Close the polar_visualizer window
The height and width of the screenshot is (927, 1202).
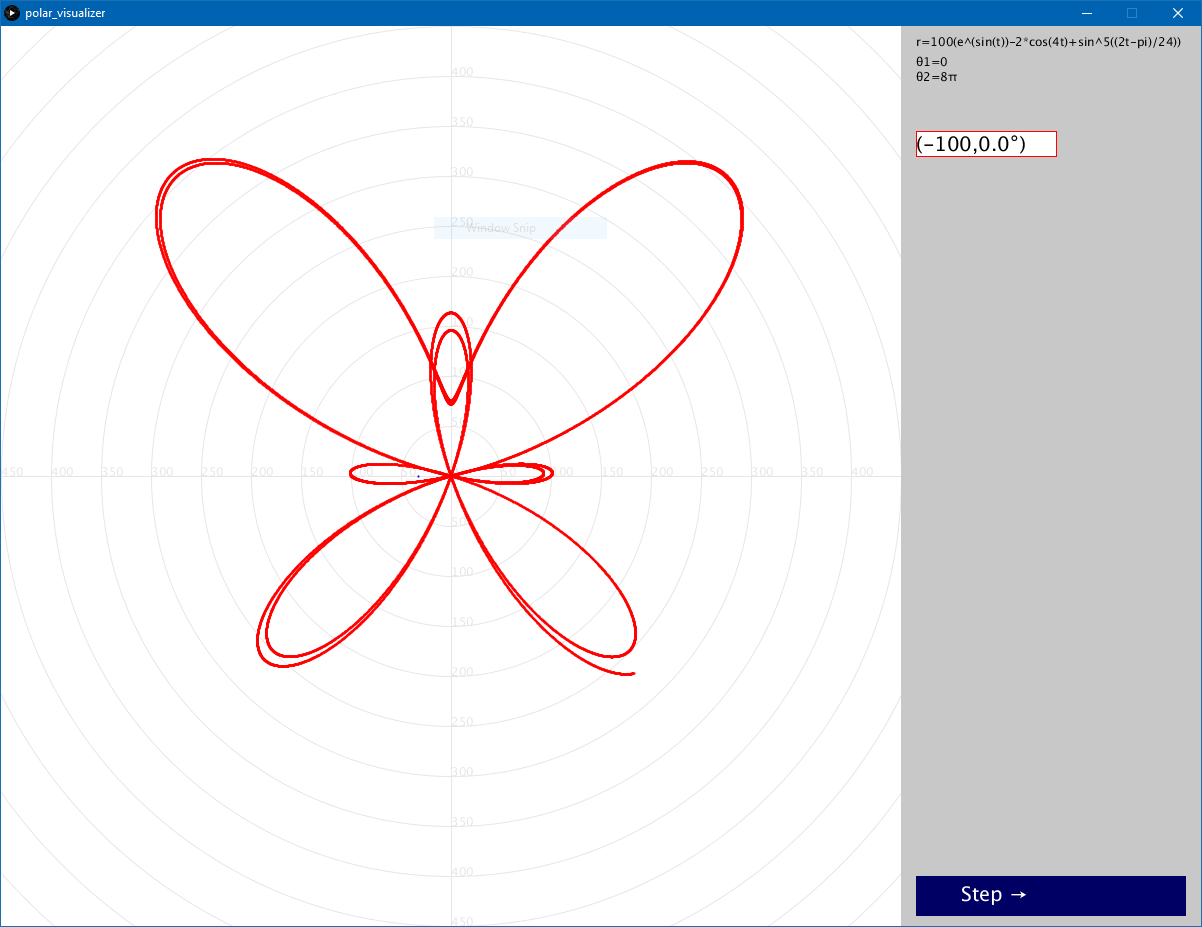coord(1177,13)
